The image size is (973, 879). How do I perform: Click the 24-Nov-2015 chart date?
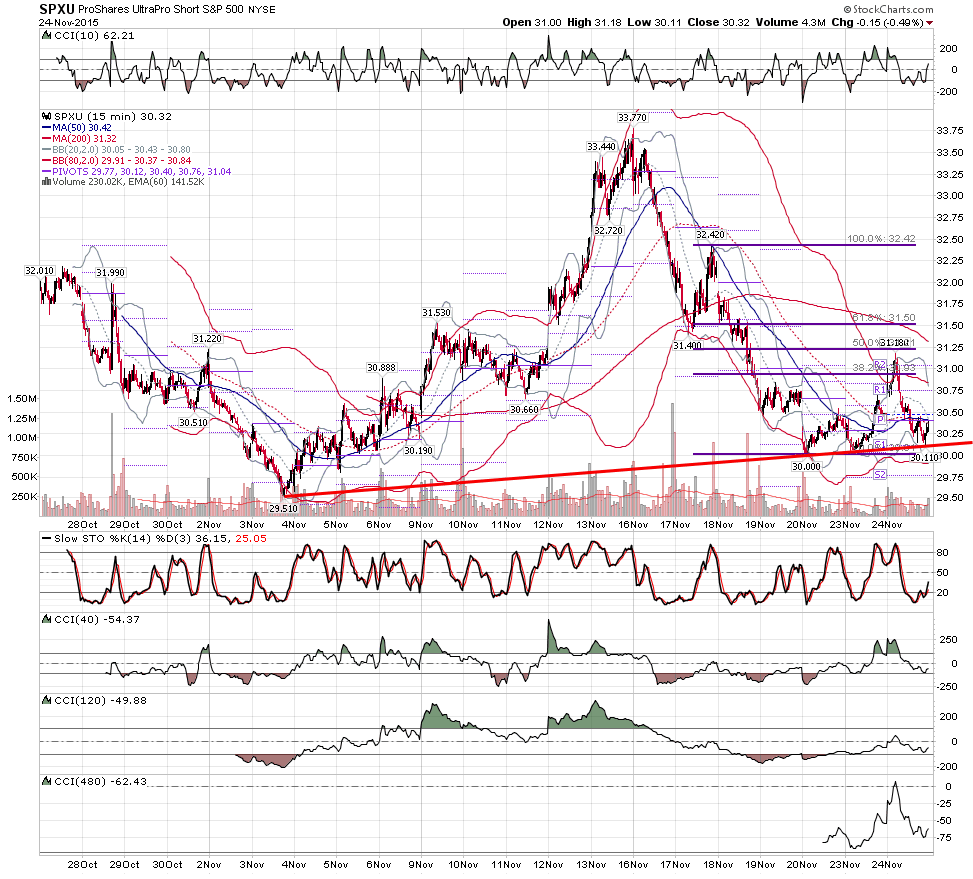click(x=68, y=22)
